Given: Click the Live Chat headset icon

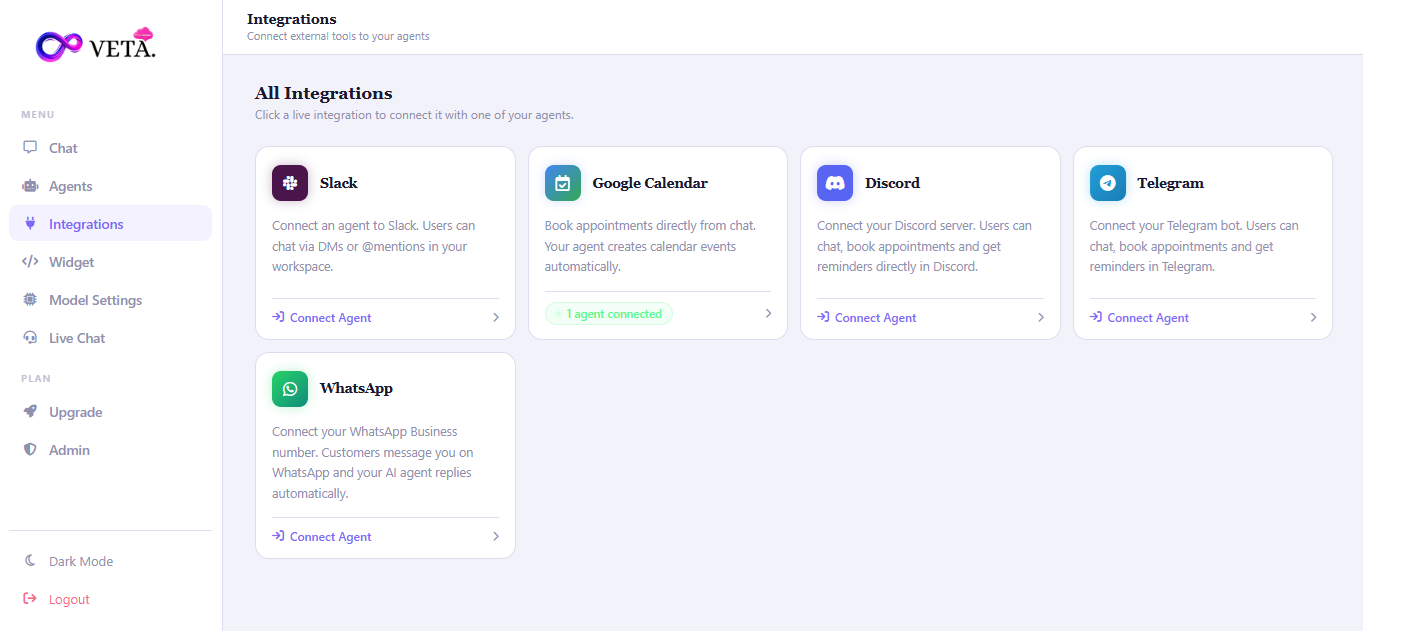Looking at the screenshot, I should [x=30, y=338].
